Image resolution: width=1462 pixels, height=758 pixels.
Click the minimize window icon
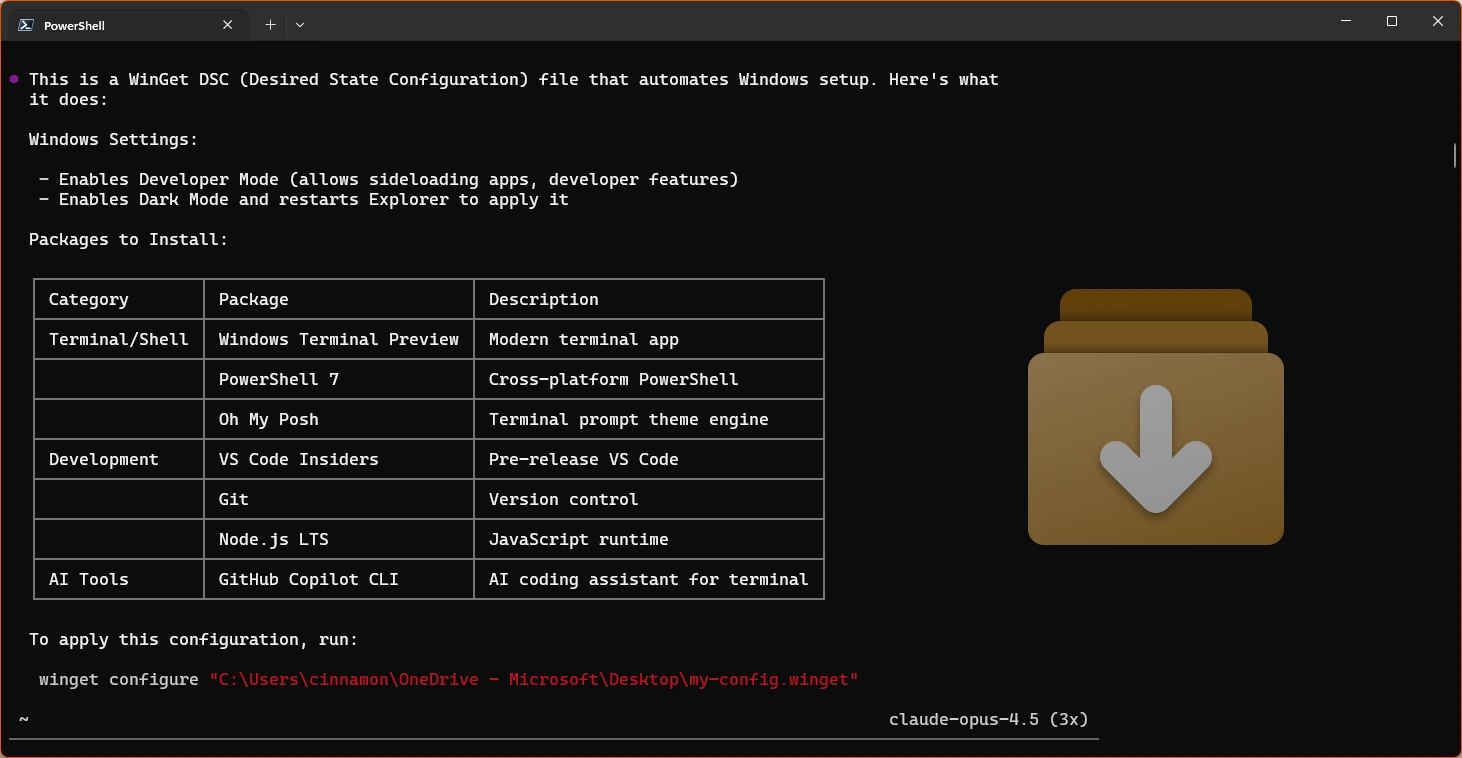pyautogui.click(x=1345, y=21)
